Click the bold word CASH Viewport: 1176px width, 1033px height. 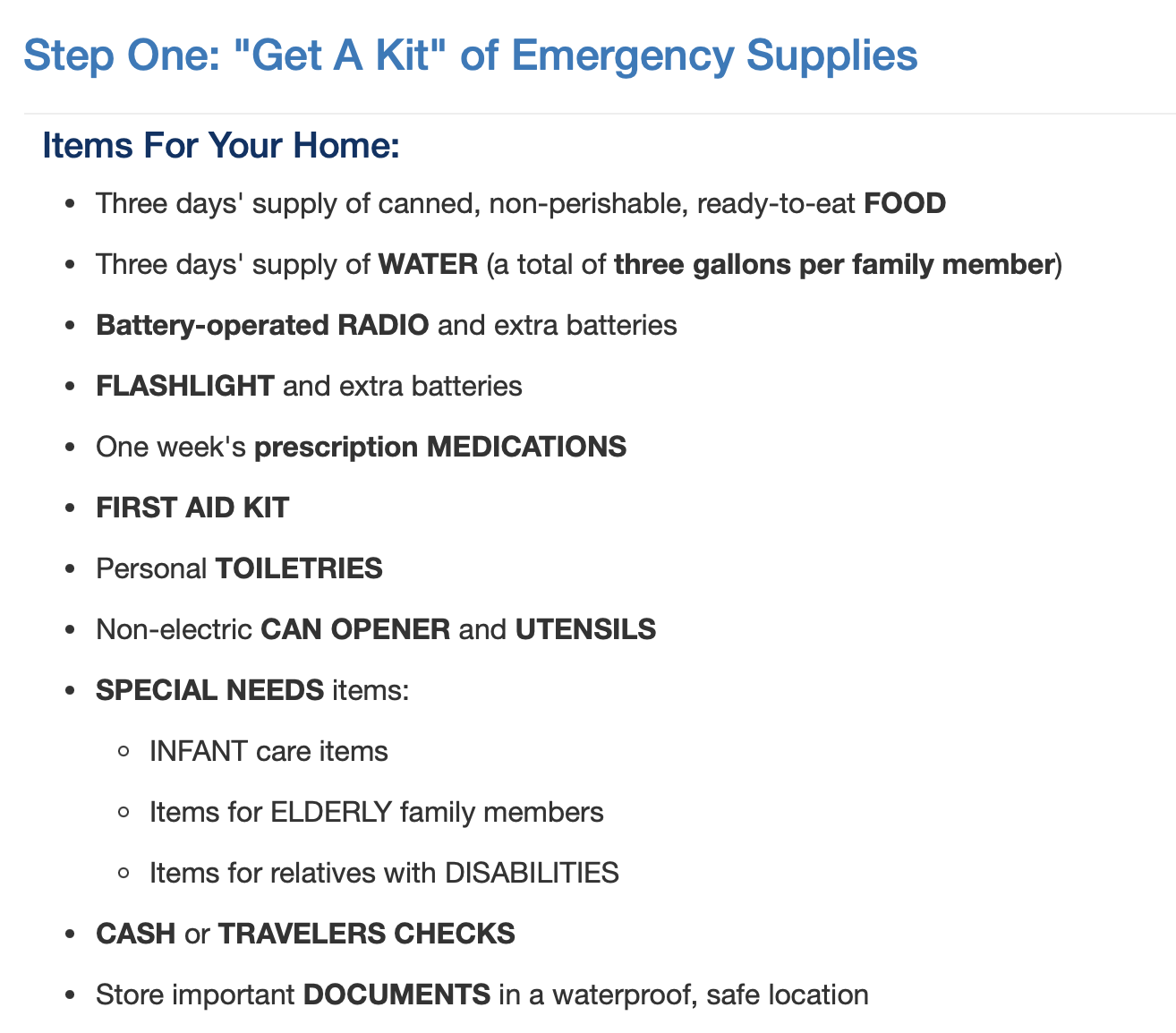(x=135, y=934)
